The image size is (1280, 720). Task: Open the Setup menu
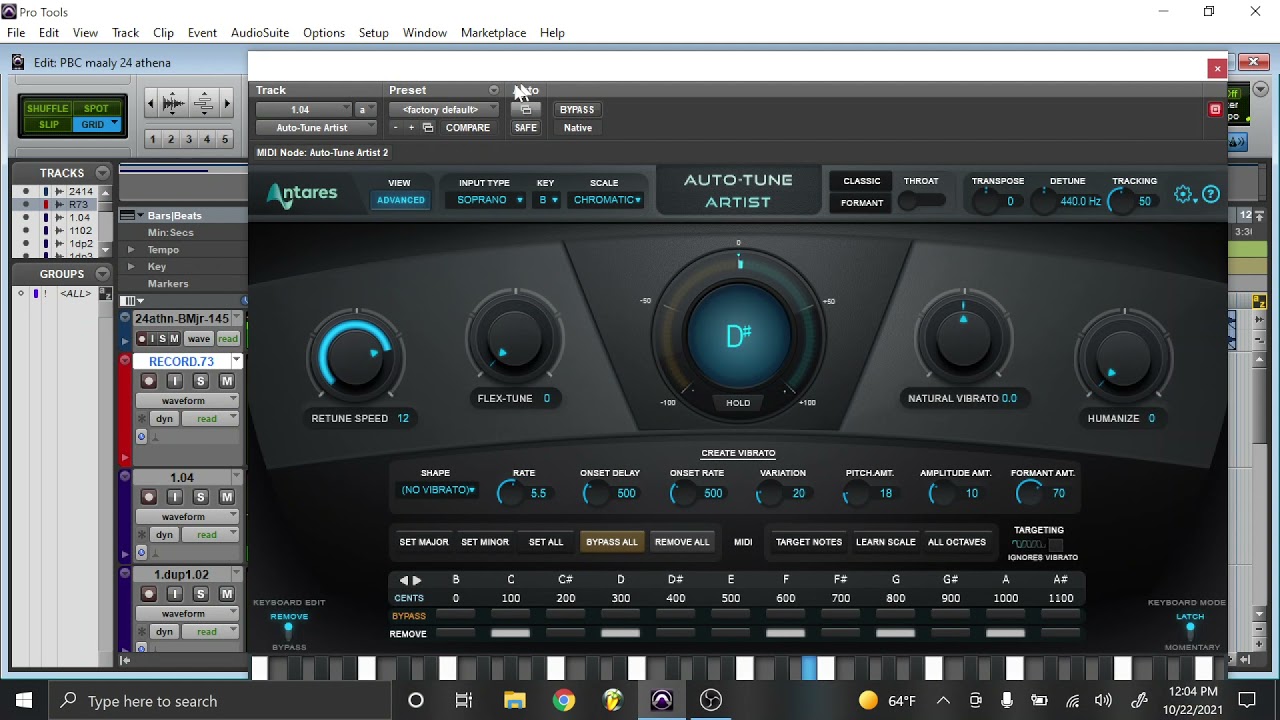373,33
